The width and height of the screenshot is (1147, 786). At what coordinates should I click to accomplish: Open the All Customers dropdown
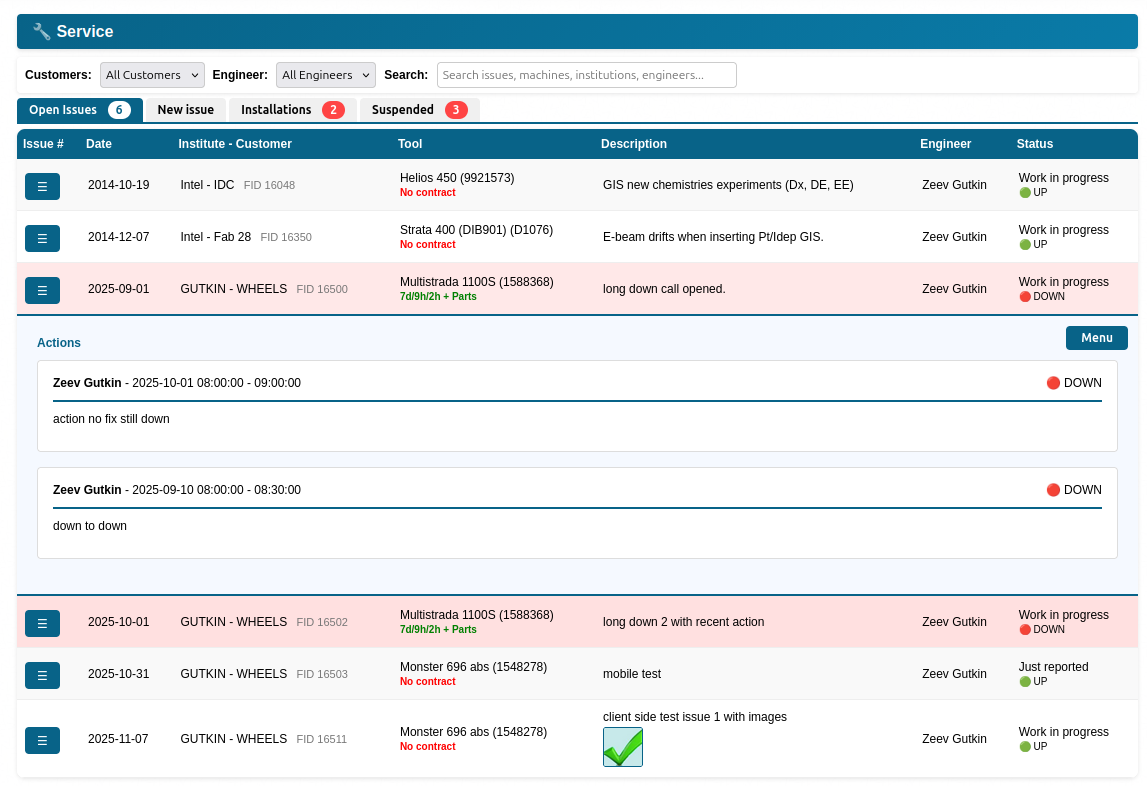point(152,75)
